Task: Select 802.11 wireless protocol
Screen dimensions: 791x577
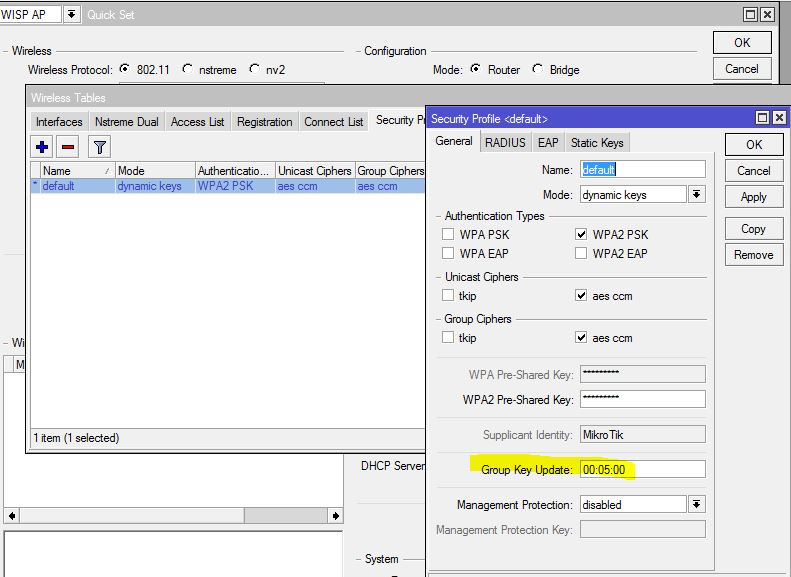Action: tap(124, 69)
